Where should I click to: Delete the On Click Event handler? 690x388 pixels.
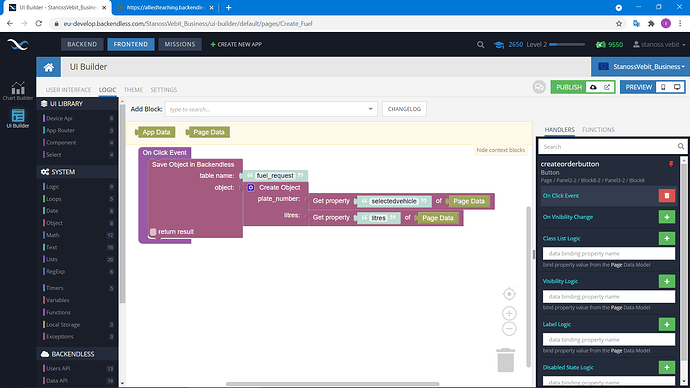[x=666, y=196]
